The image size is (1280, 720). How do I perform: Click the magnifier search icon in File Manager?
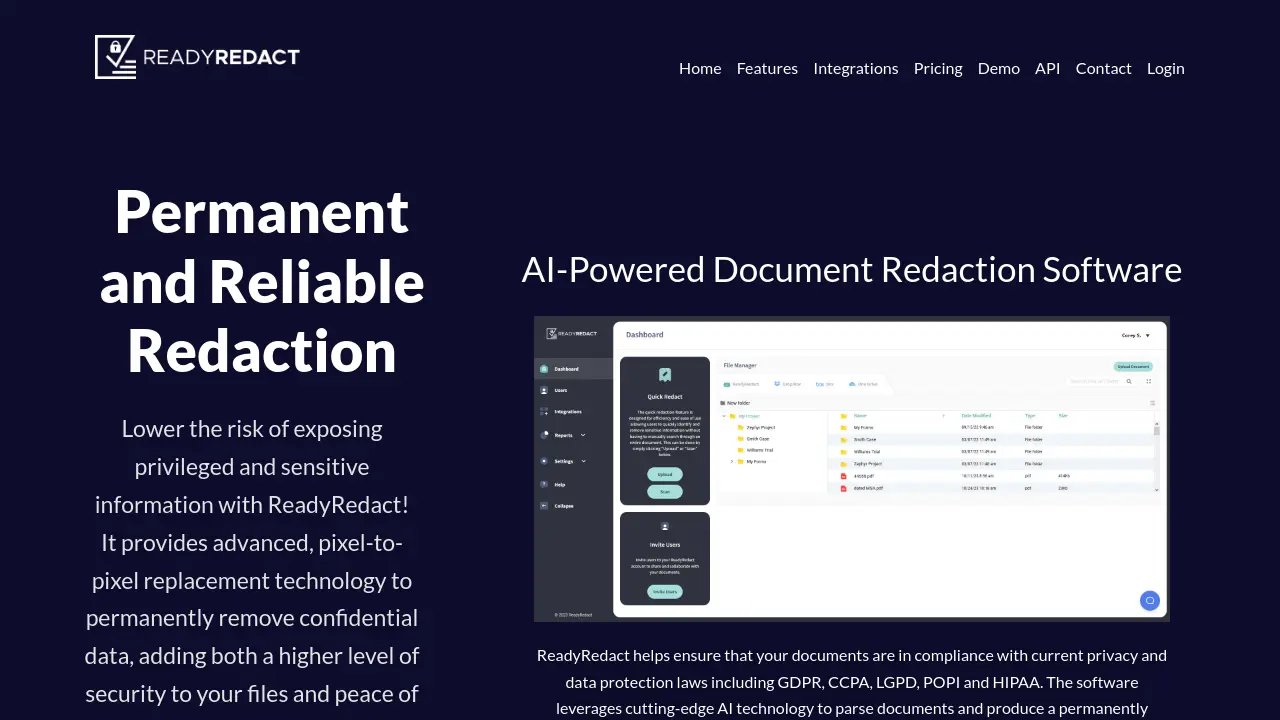pyautogui.click(x=1130, y=381)
